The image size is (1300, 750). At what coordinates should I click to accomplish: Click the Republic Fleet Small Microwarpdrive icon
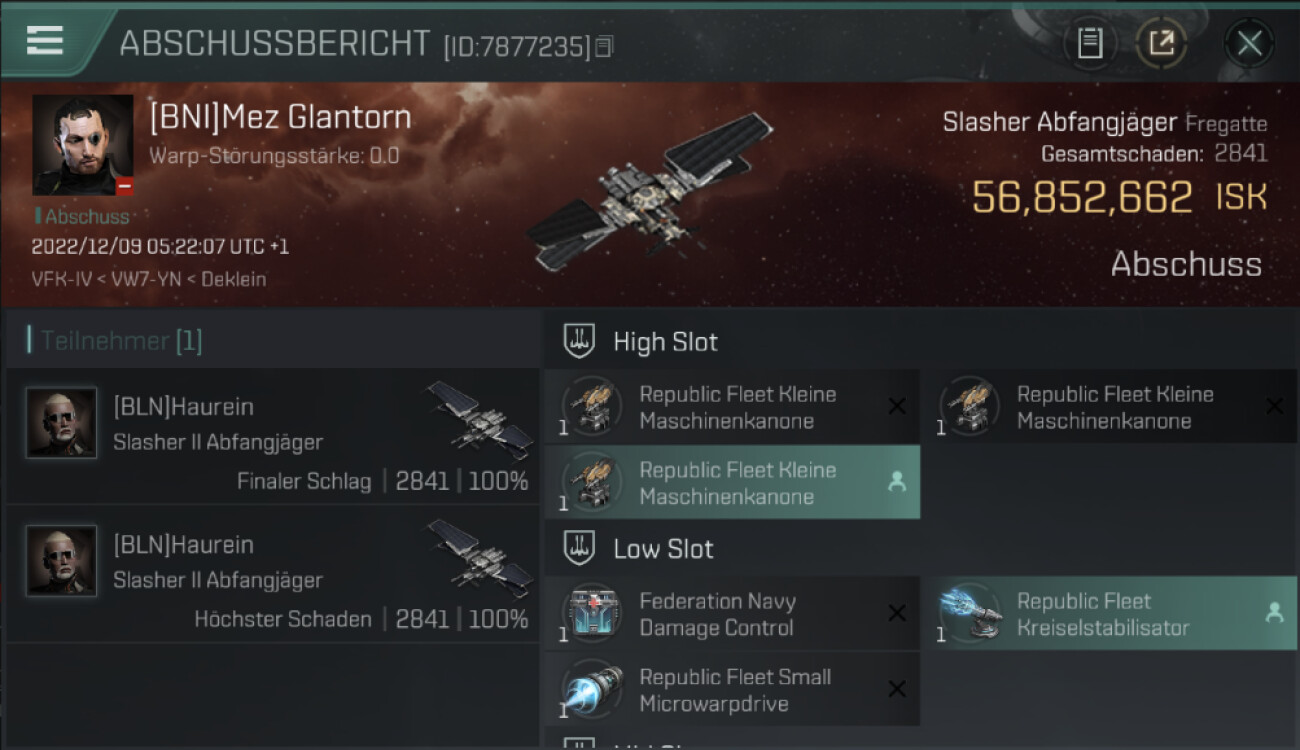[x=592, y=690]
